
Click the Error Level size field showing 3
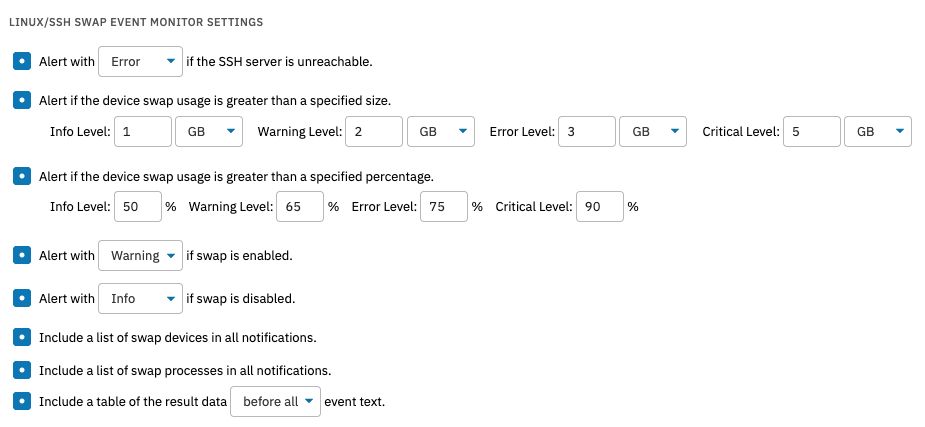pos(586,132)
